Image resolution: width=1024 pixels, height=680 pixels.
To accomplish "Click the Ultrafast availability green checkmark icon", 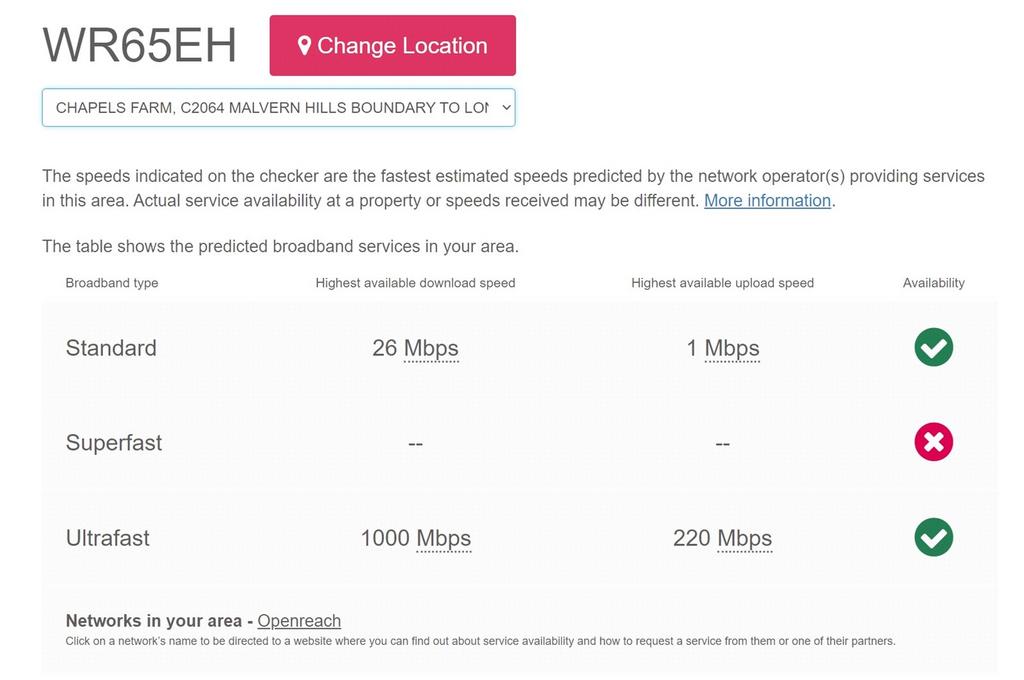I will point(933,538).
